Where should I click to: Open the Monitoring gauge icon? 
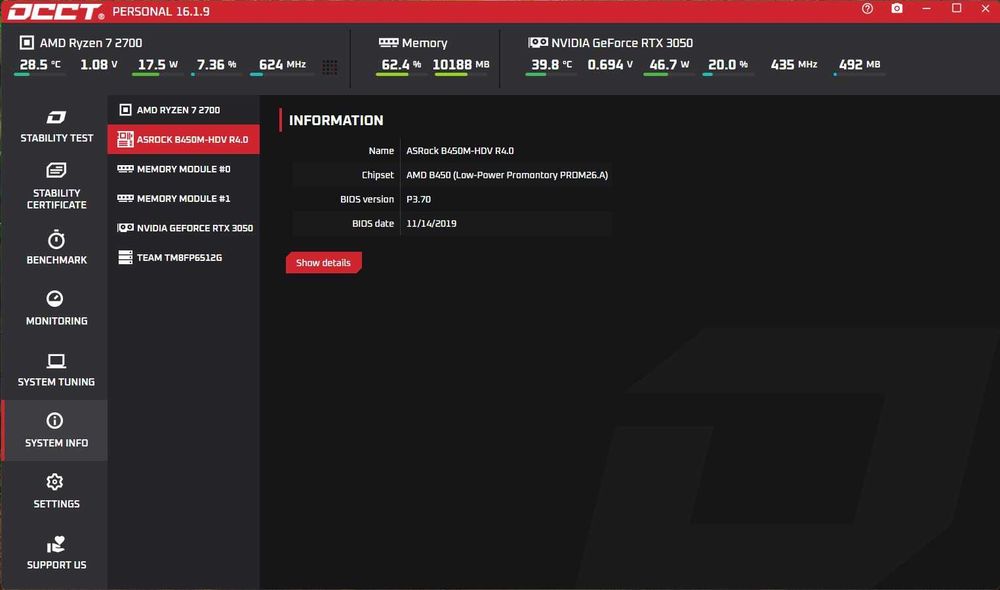click(55, 299)
